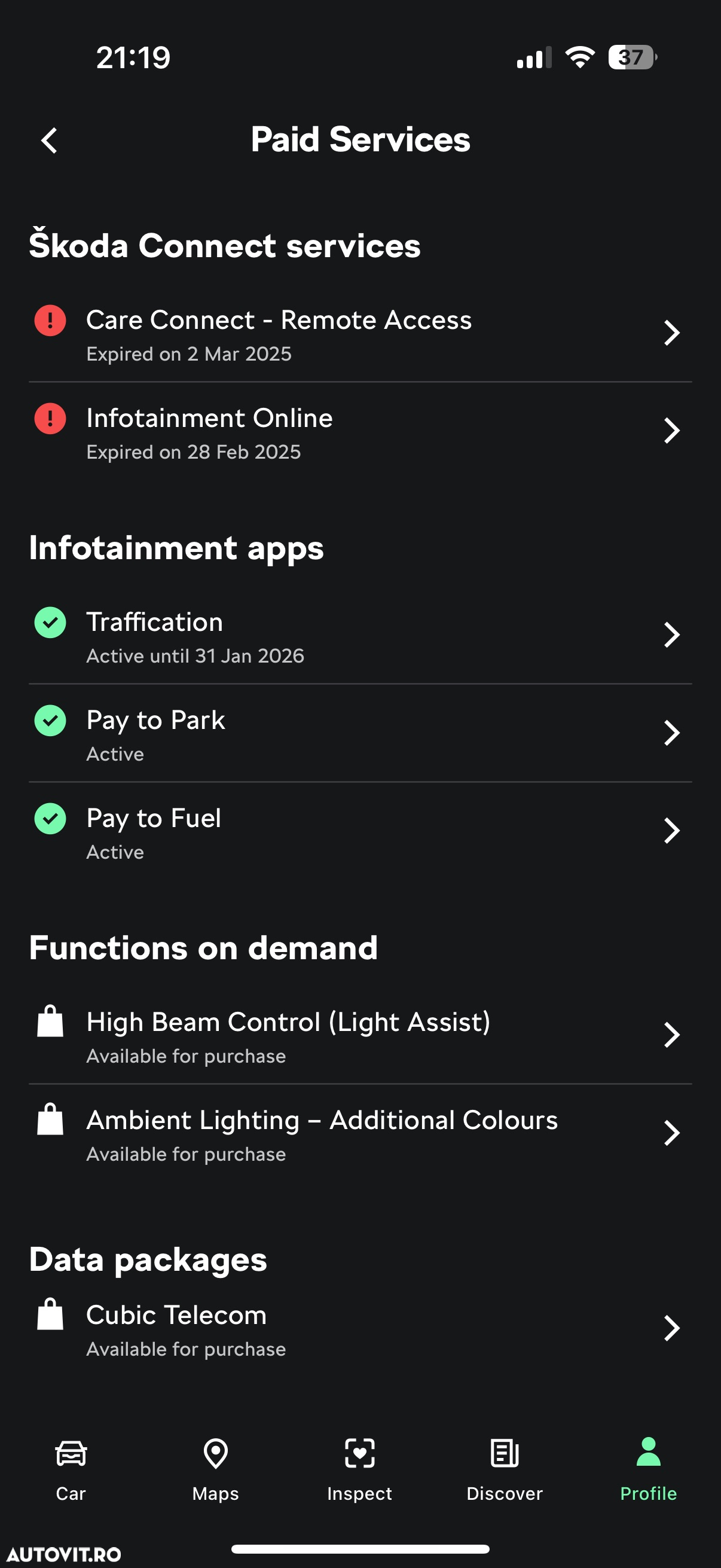Tap the red alert icon beside Care Connect
The height and width of the screenshot is (1568, 721).
50,320
